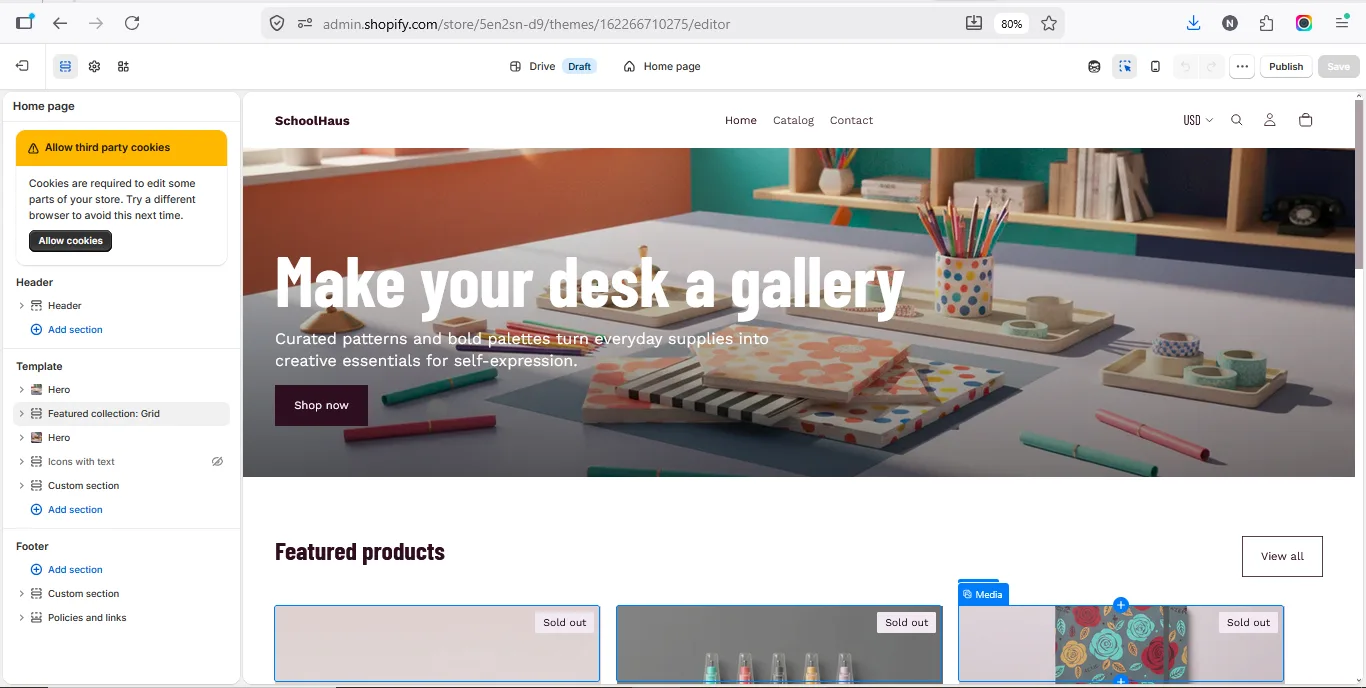Screen dimensions: 1366x688
Task: Expand the second Hero section chevron
Action: click(21, 437)
